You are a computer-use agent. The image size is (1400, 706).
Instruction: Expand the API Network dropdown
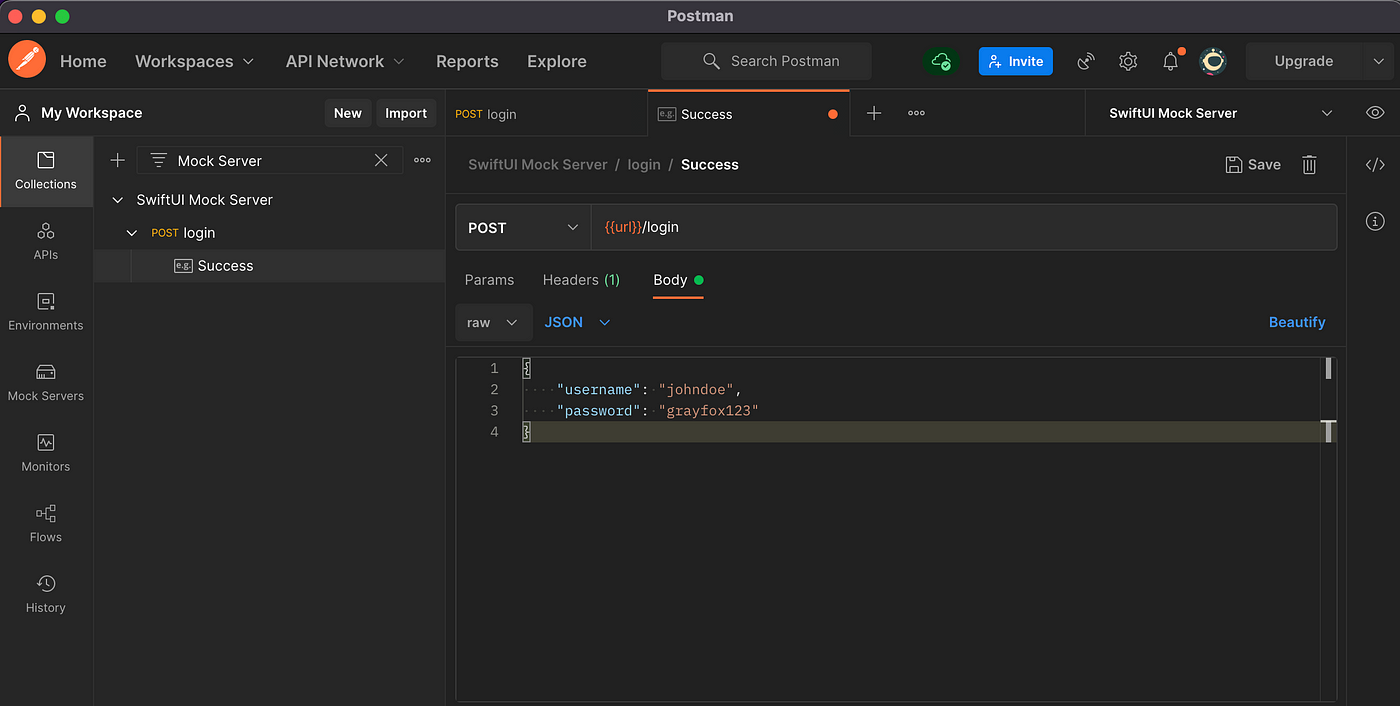click(x=345, y=61)
